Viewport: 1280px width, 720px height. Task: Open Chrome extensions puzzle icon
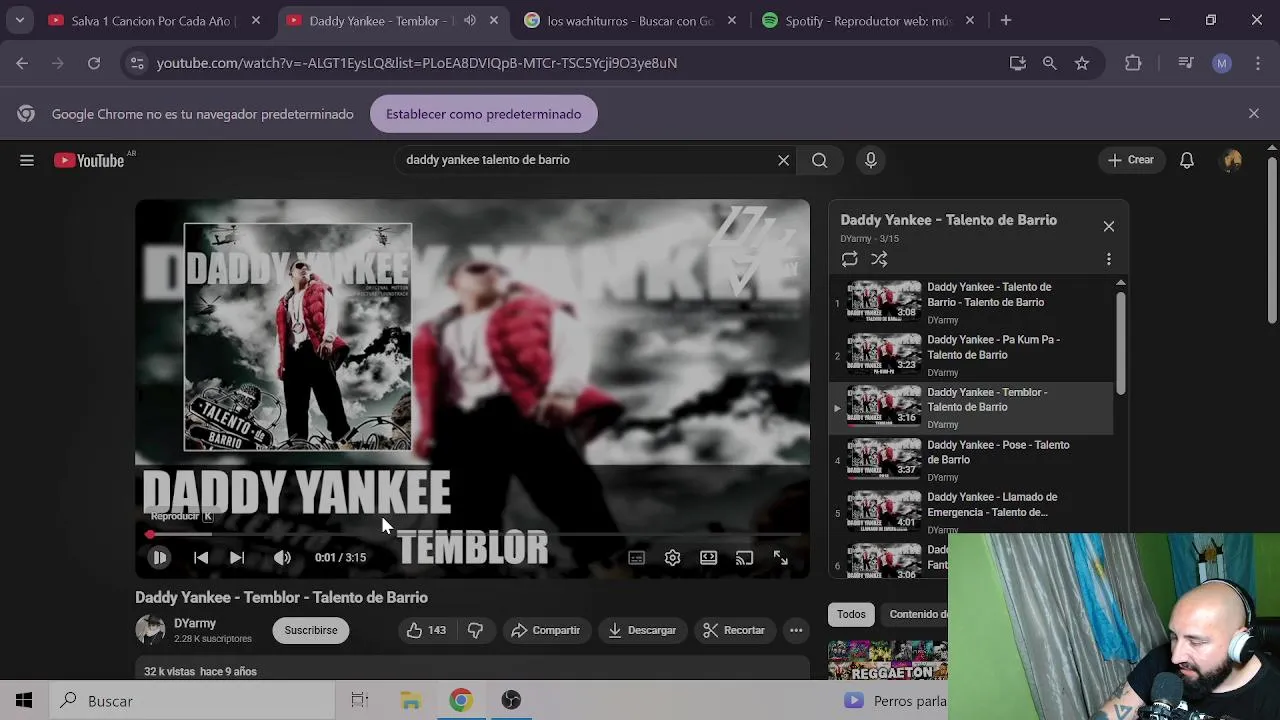1133,63
